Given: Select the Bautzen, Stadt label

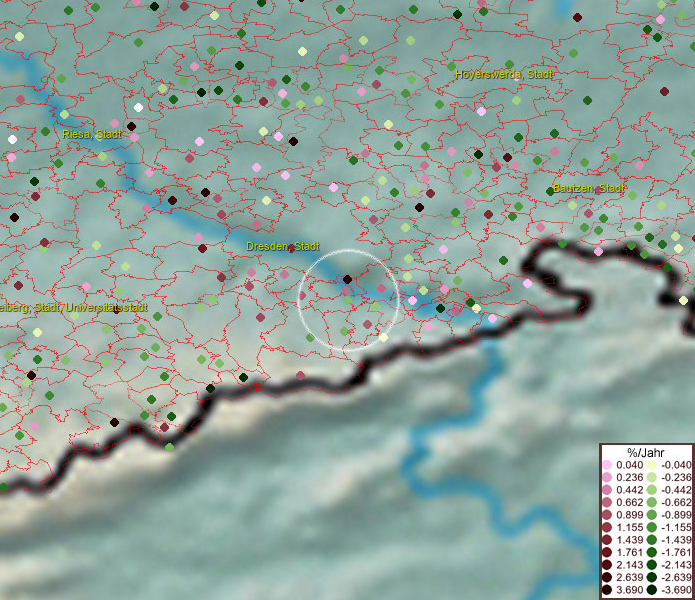Looking at the screenshot, I should (x=589, y=188).
